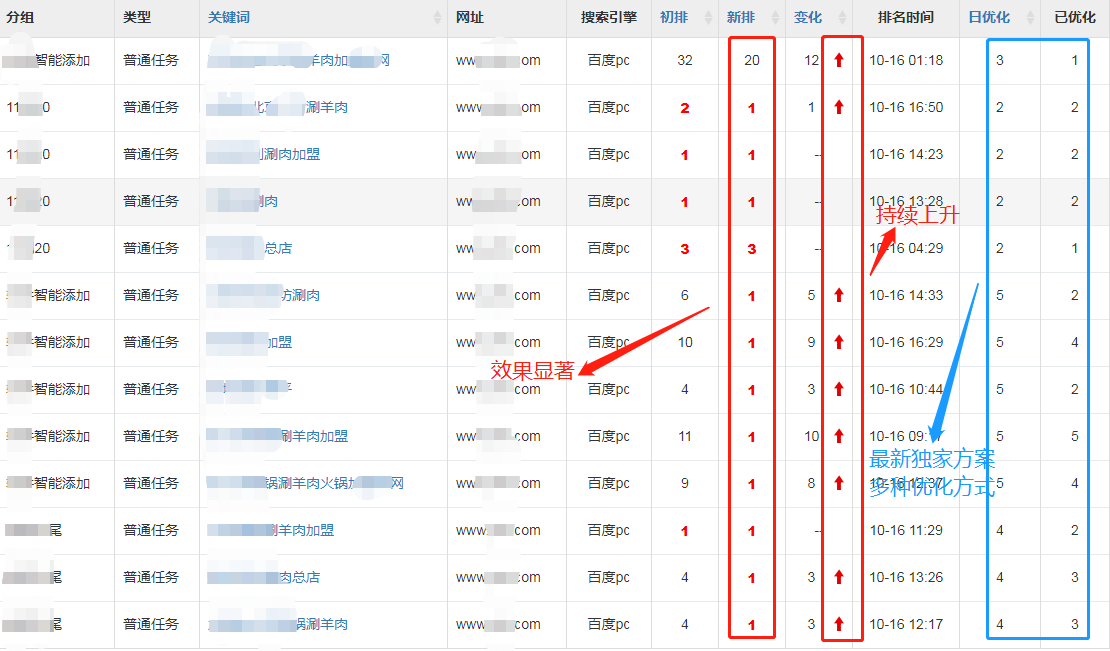Sort table by 初排 column header
The height and width of the screenshot is (651, 1110).
pyautogui.click(x=674, y=18)
